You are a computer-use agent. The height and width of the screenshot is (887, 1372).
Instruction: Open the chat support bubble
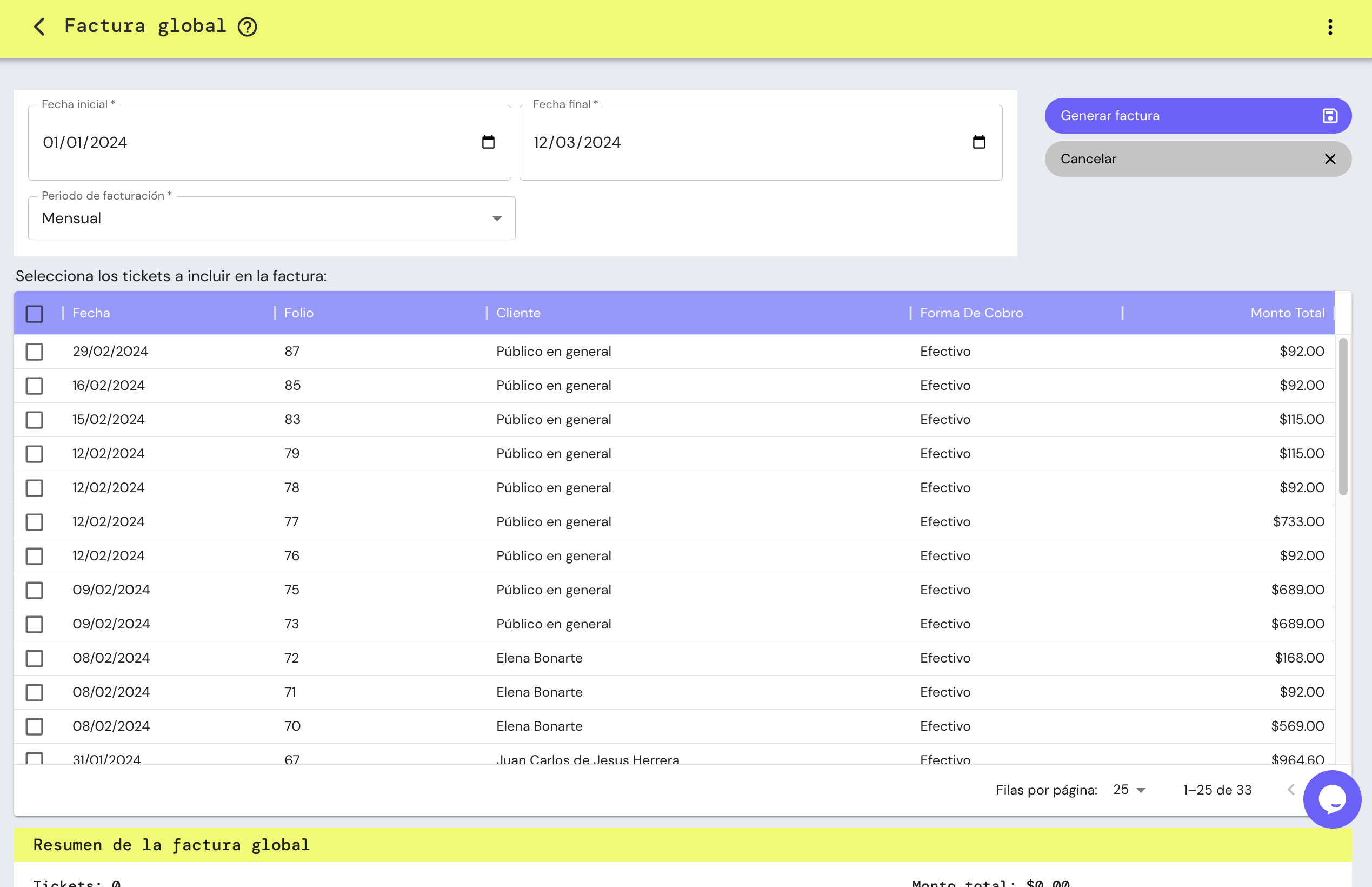pos(1333,799)
